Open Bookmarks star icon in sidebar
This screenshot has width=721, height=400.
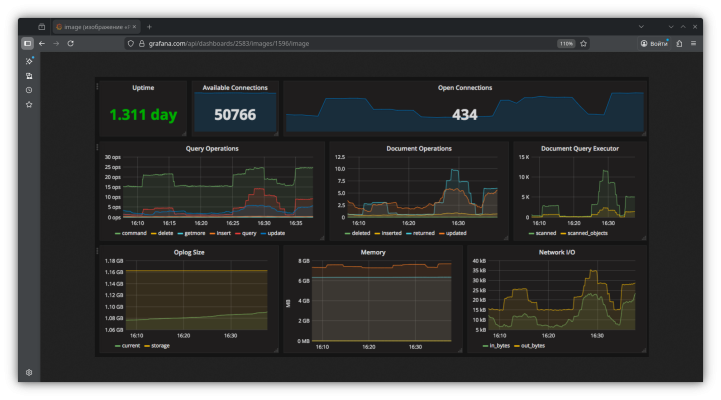pyautogui.click(x=29, y=104)
